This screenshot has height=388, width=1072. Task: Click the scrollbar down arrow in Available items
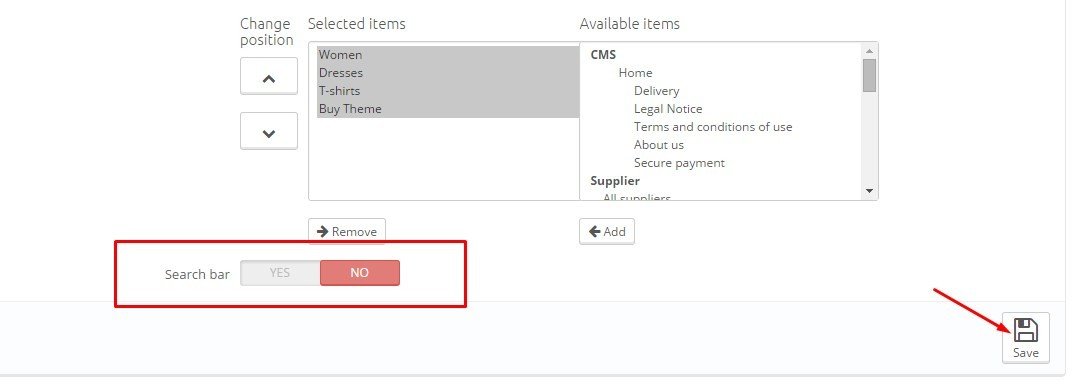point(869,191)
